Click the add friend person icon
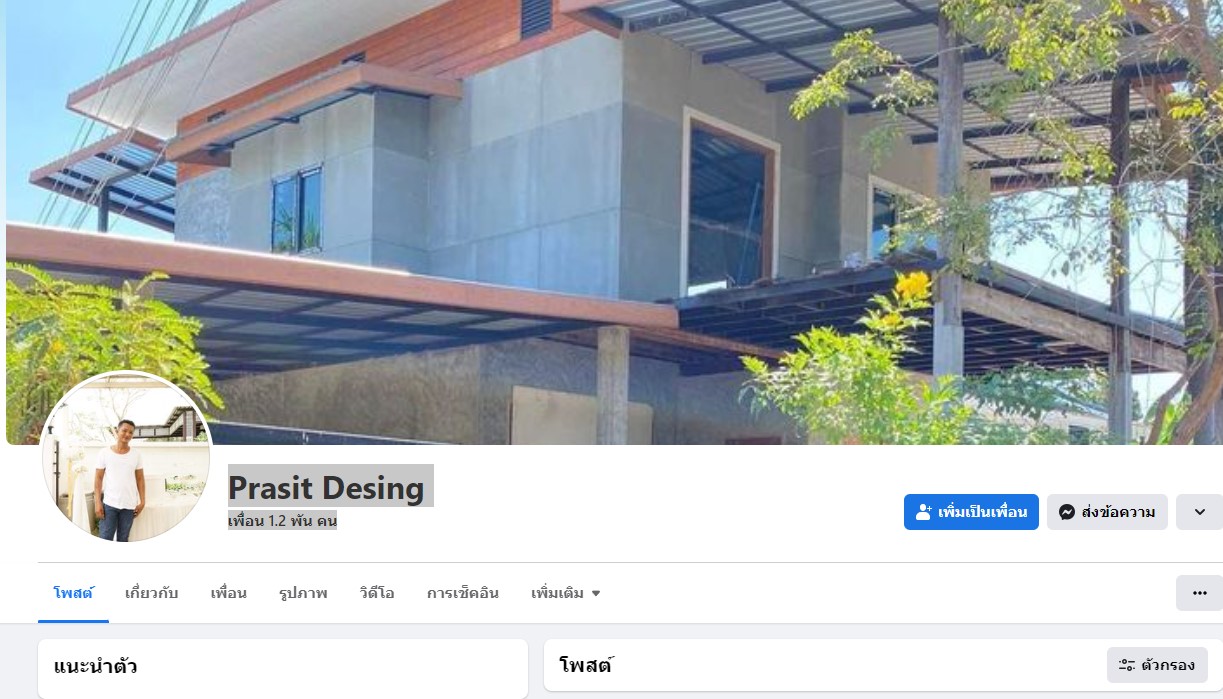Viewport: 1223px width, 699px height. pos(924,512)
